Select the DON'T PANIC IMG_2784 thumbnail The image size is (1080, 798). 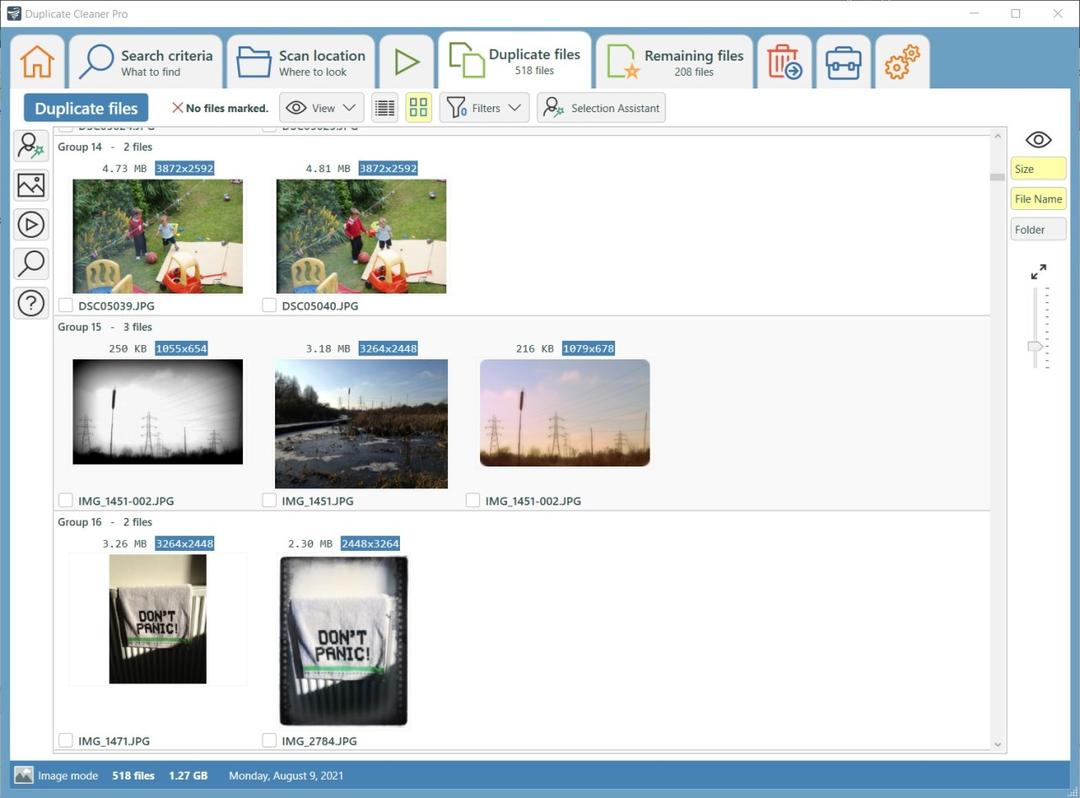coord(343,640)
